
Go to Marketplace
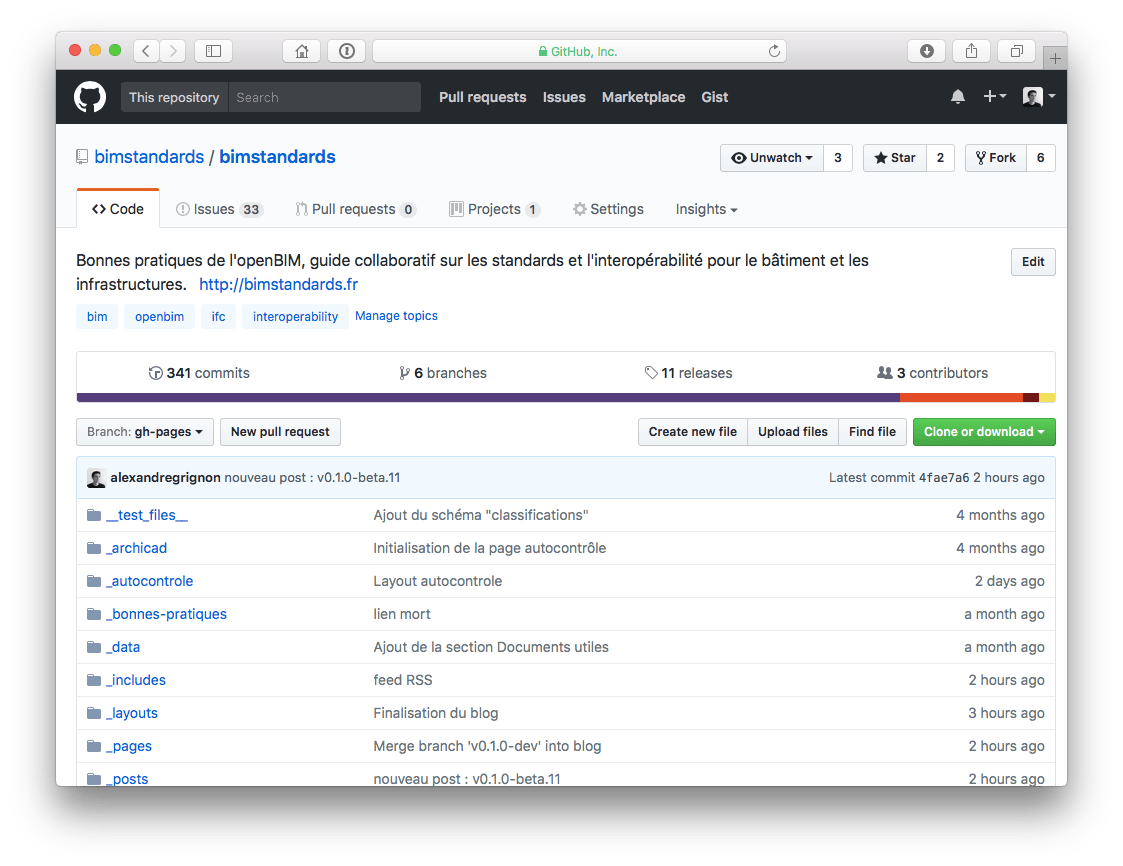click(x=643, y=97)
